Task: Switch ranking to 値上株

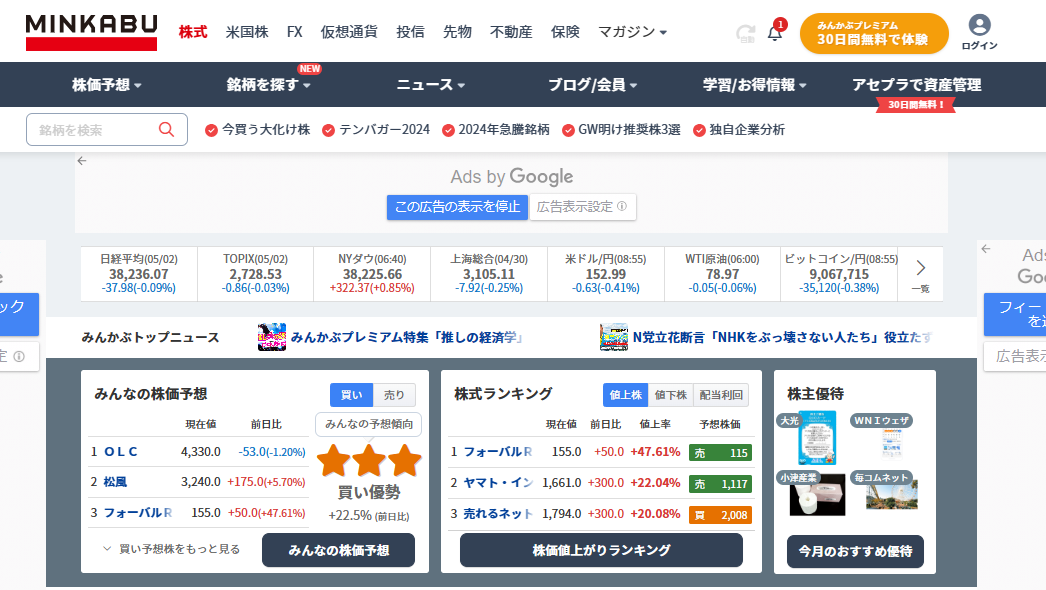Action: click(626, 395)
